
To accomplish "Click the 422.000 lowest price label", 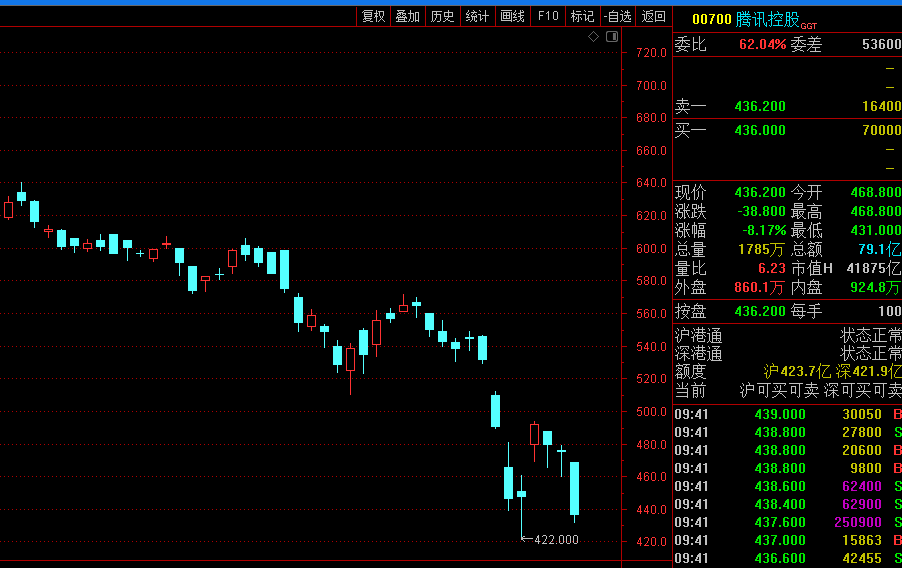I will [556, 540].
